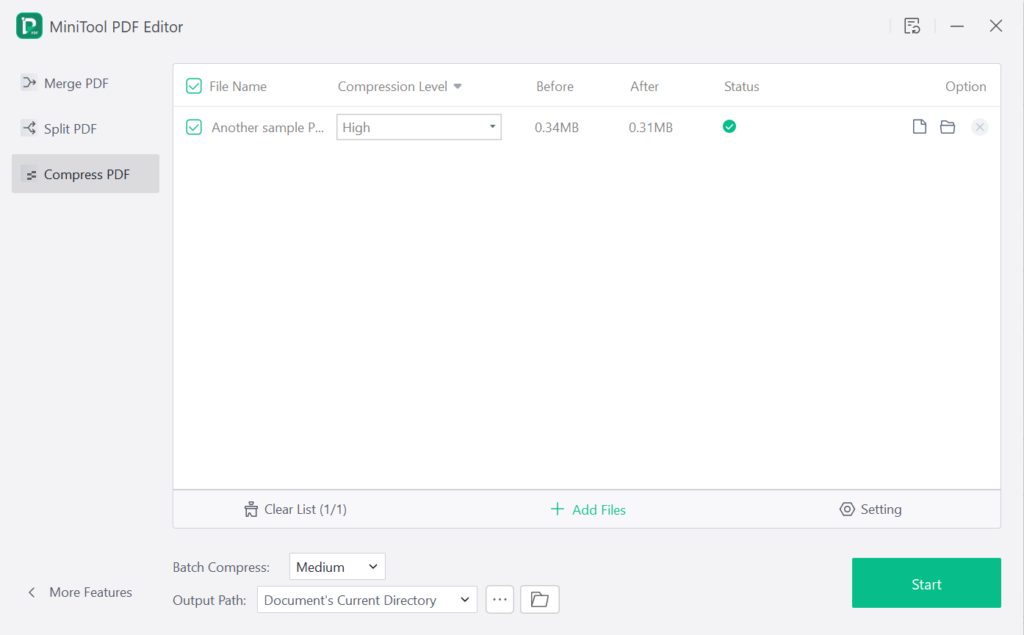1024x635 pixels.
Task: Click the gear icon beside Setting
Action: tap(847, 509)
